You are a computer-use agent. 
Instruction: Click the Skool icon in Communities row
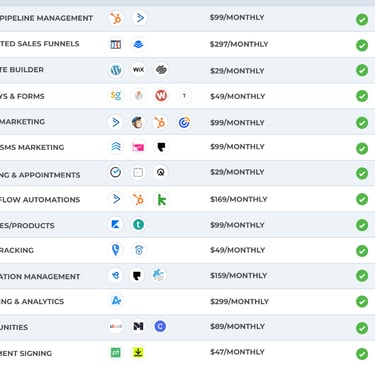click(116, 326)
